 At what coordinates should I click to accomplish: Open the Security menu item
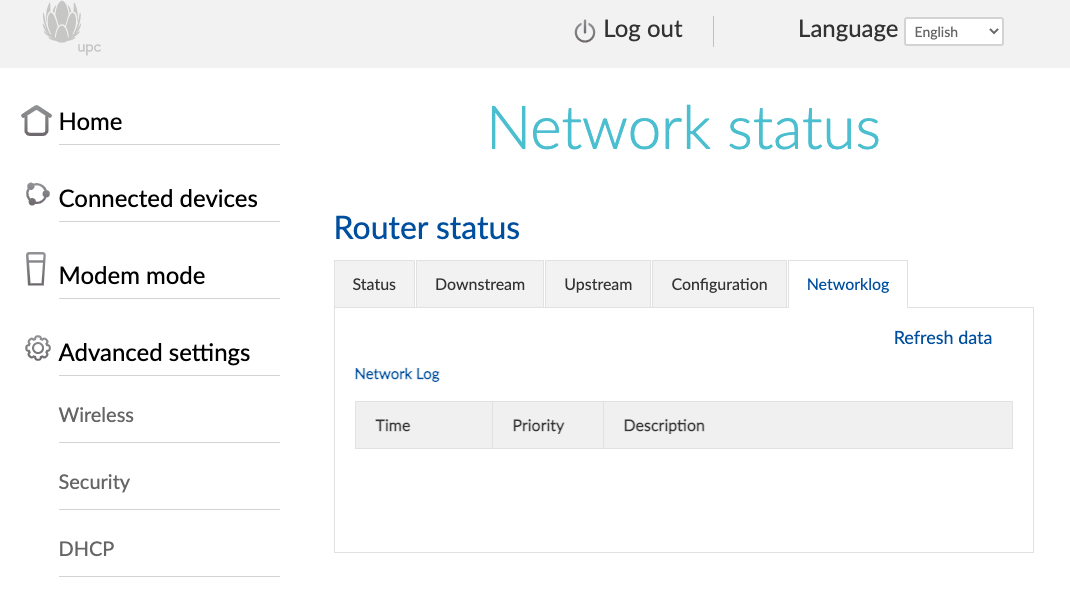[94, 482]
